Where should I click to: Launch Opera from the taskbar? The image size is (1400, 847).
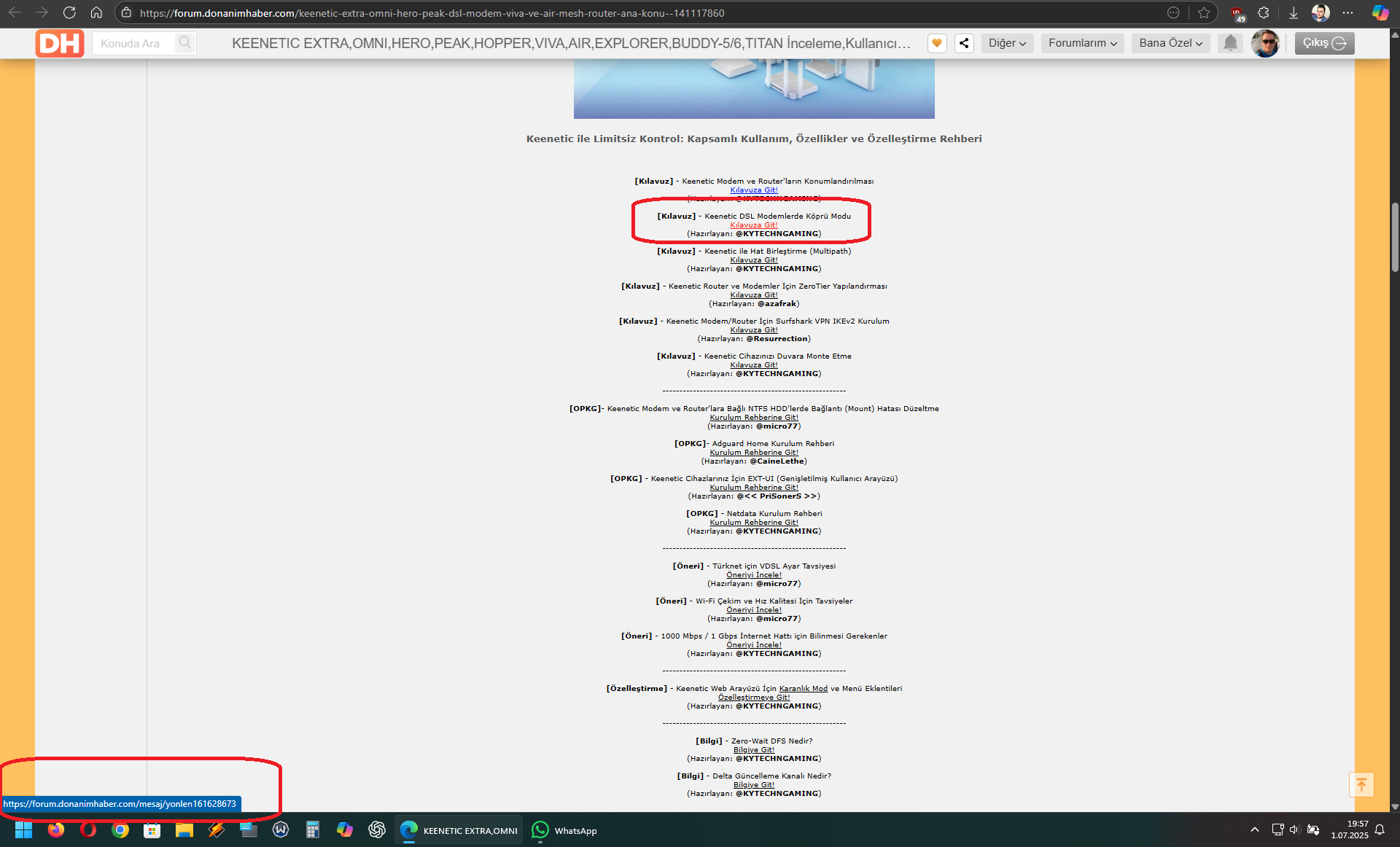point(88,830)
